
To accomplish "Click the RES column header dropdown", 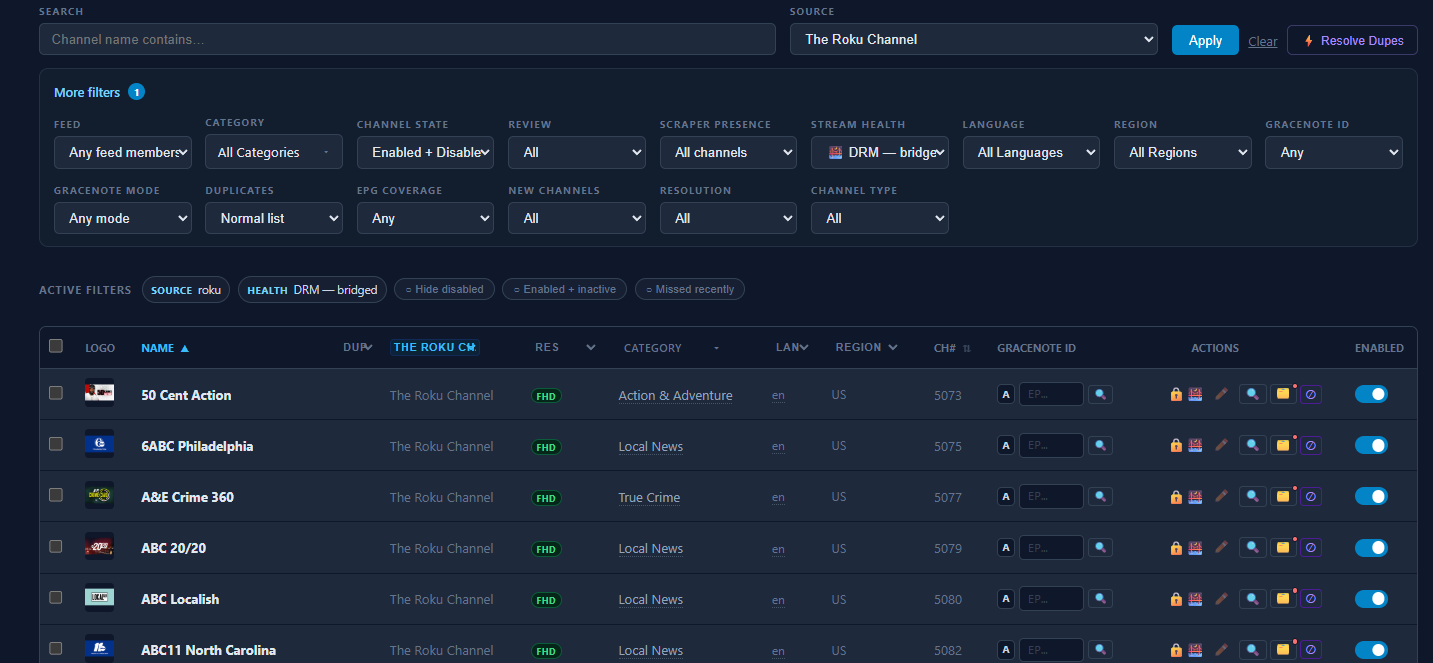I will (x=565, y=347).
